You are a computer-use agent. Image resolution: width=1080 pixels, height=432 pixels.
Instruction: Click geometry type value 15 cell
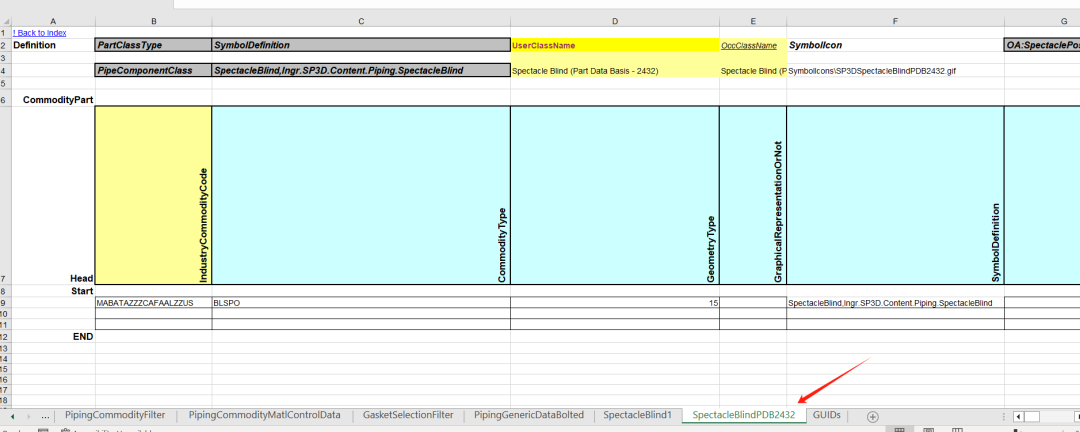point(614,302)
